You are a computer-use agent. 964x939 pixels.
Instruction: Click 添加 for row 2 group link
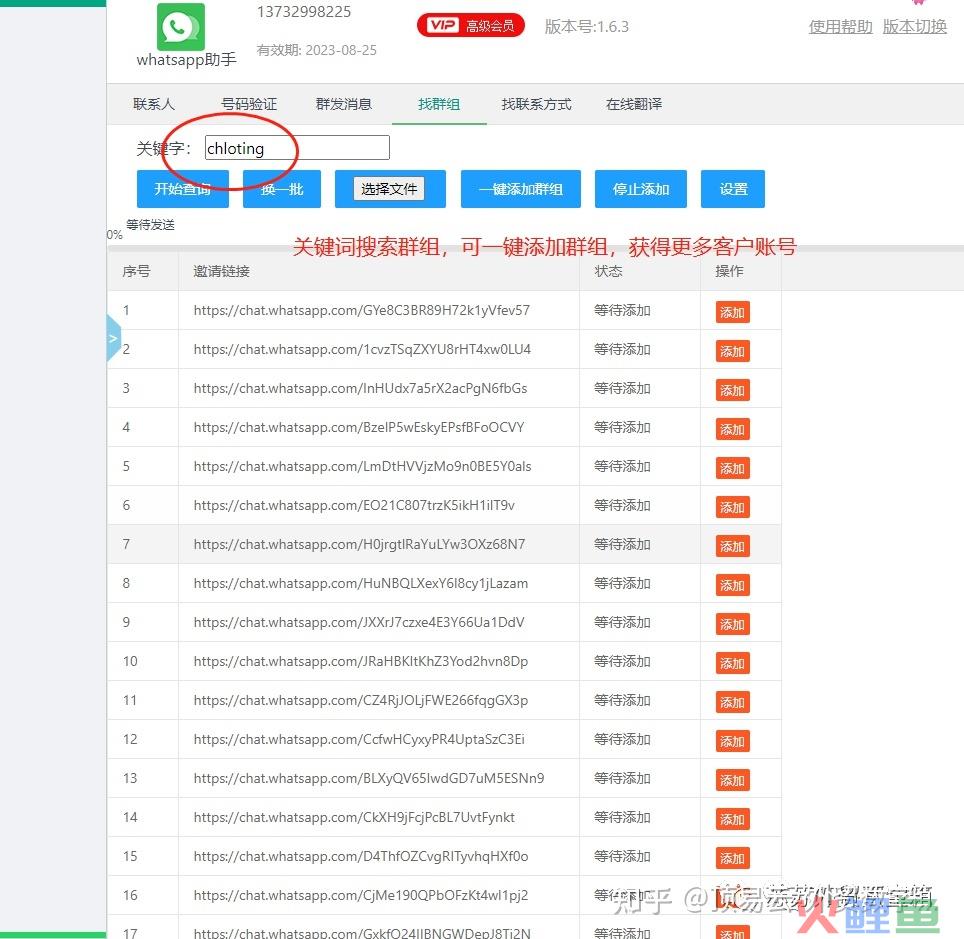tap(732, 351)
